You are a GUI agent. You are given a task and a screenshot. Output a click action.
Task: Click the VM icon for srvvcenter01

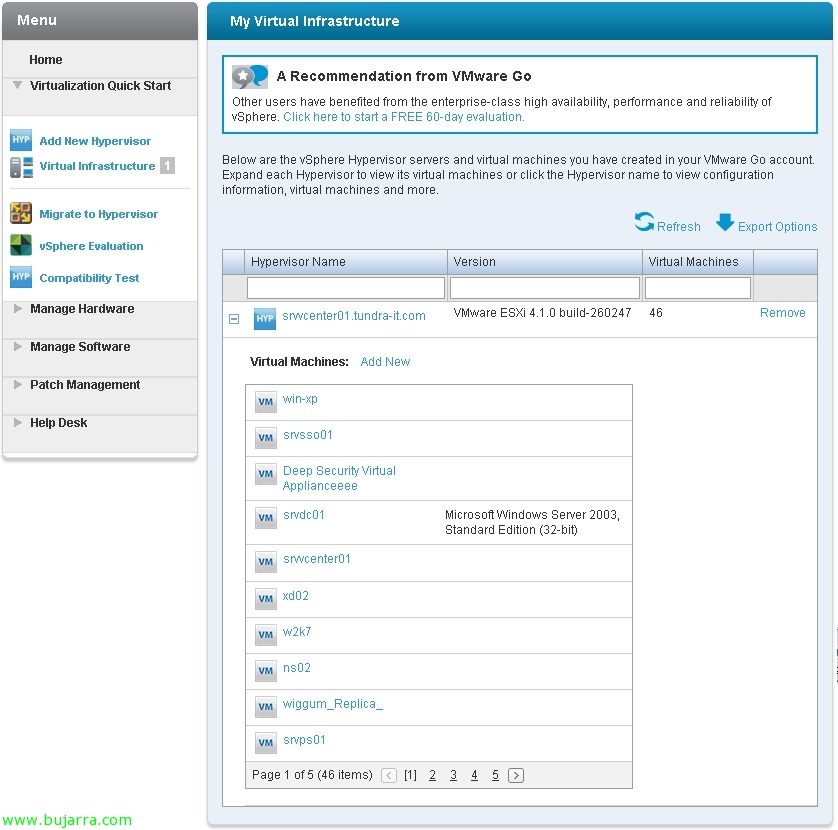tap(266, 562)
